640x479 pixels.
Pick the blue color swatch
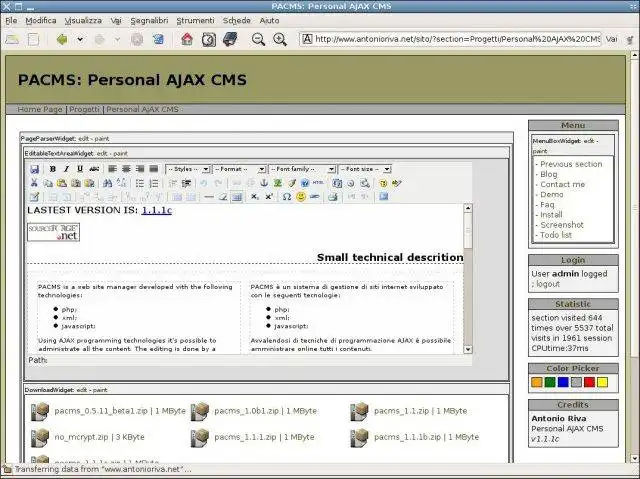coord(563,382)
